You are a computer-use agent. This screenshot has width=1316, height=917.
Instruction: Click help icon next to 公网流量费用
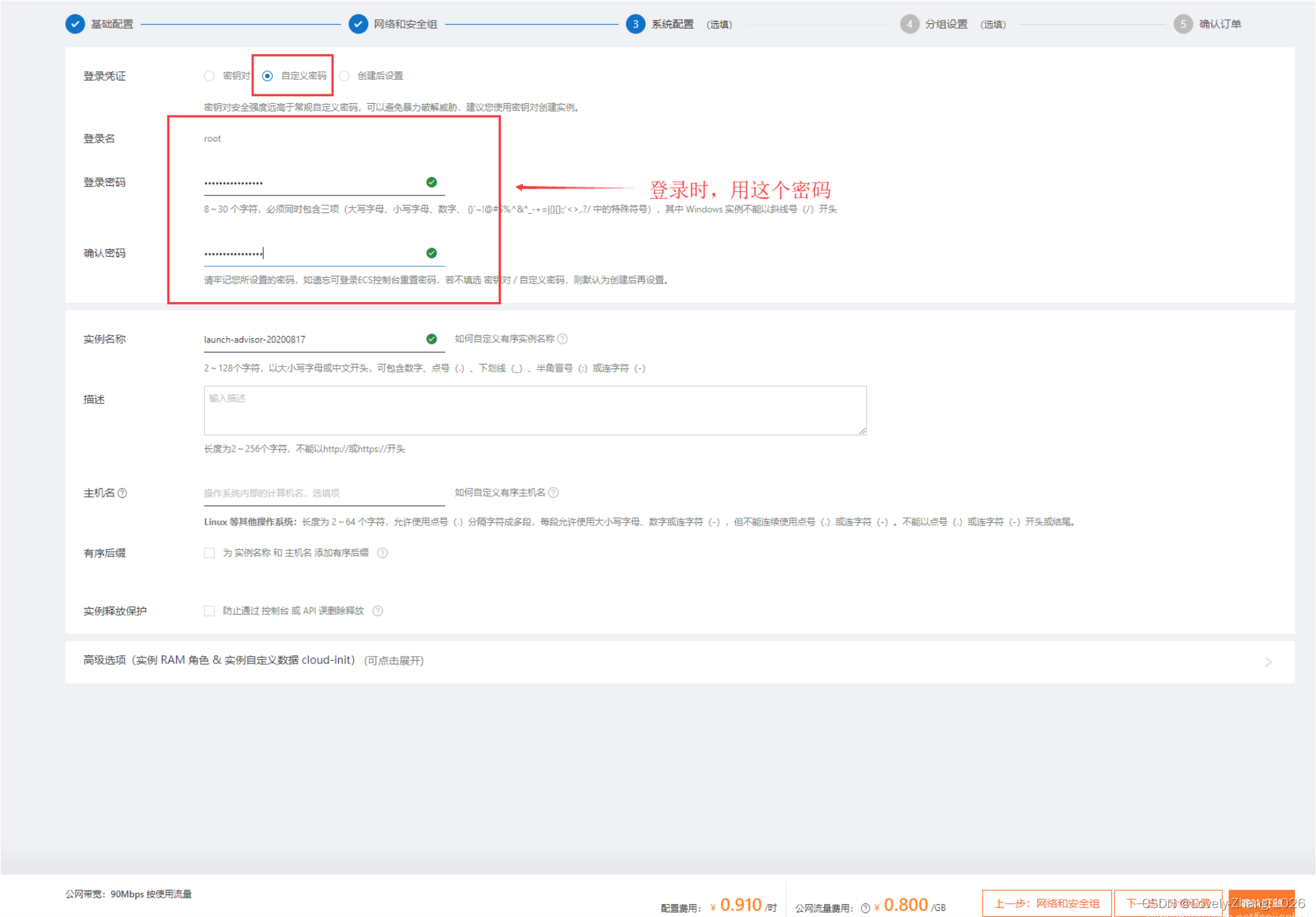866,908
